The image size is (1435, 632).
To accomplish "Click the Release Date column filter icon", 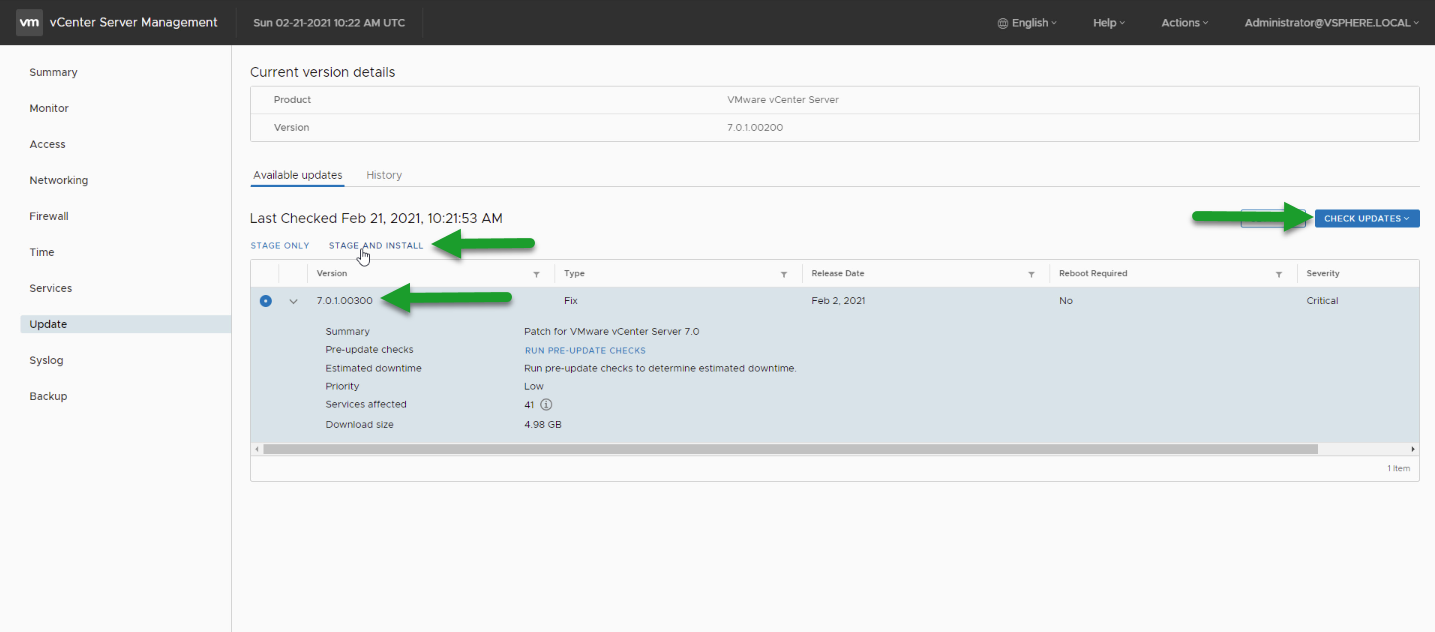I will [x=1031, y=274].
